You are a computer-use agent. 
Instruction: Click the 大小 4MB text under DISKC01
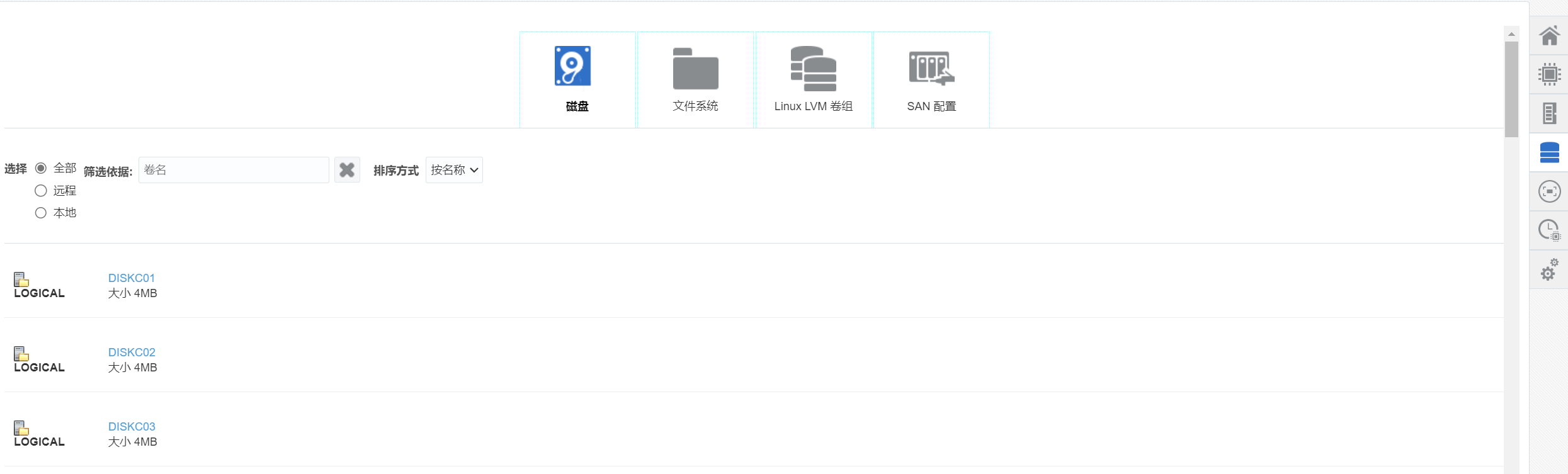132,293
